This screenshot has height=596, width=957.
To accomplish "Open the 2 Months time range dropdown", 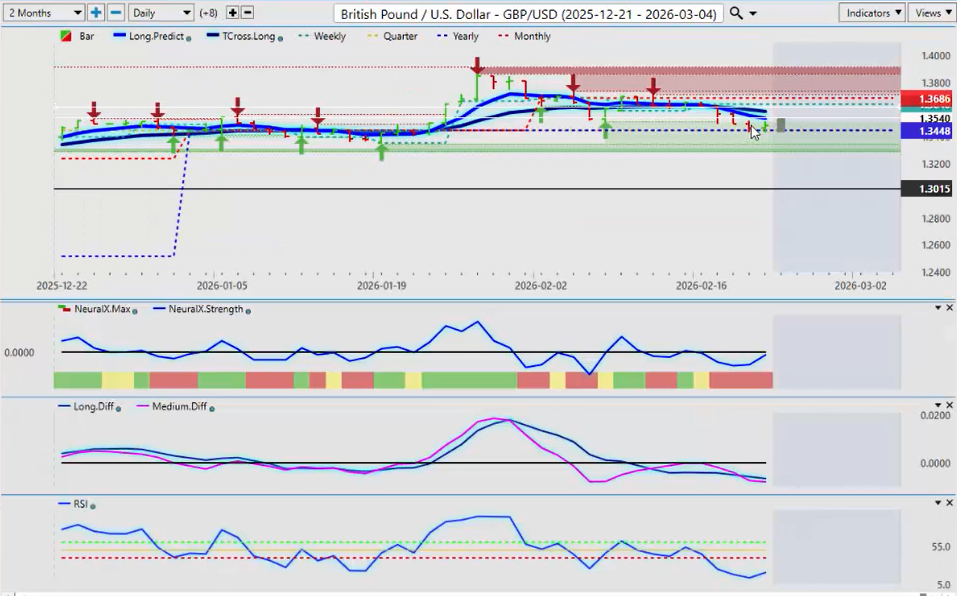I will click(43, 13).
